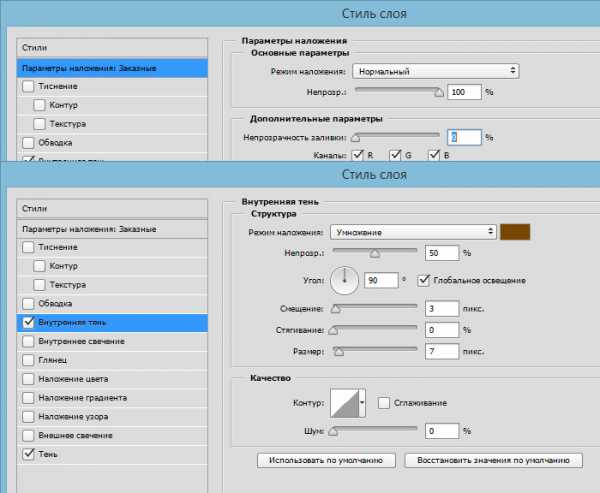Click the opacity field showing 100
The height and width of the screenshot is (493, 600).
pyautogui.click(x=464, y=92)
